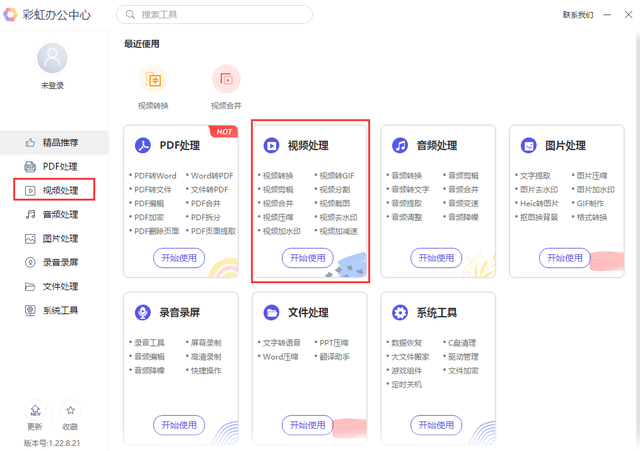Open PDF转Word tool link

[155, 176]
